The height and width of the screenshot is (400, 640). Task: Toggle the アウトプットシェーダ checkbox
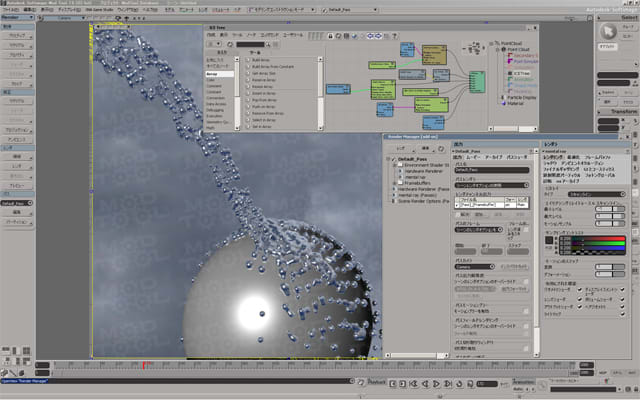(x=579, y=307)
